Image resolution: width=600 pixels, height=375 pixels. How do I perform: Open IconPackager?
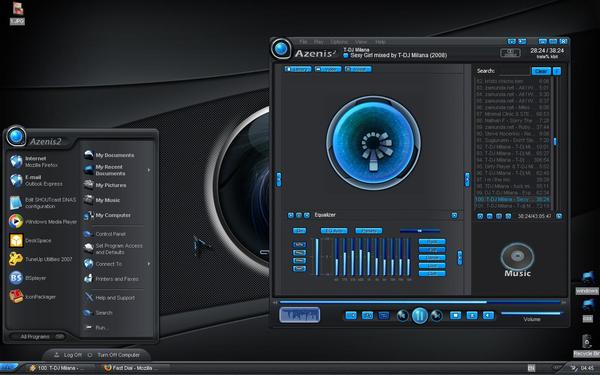click(33, 297)
